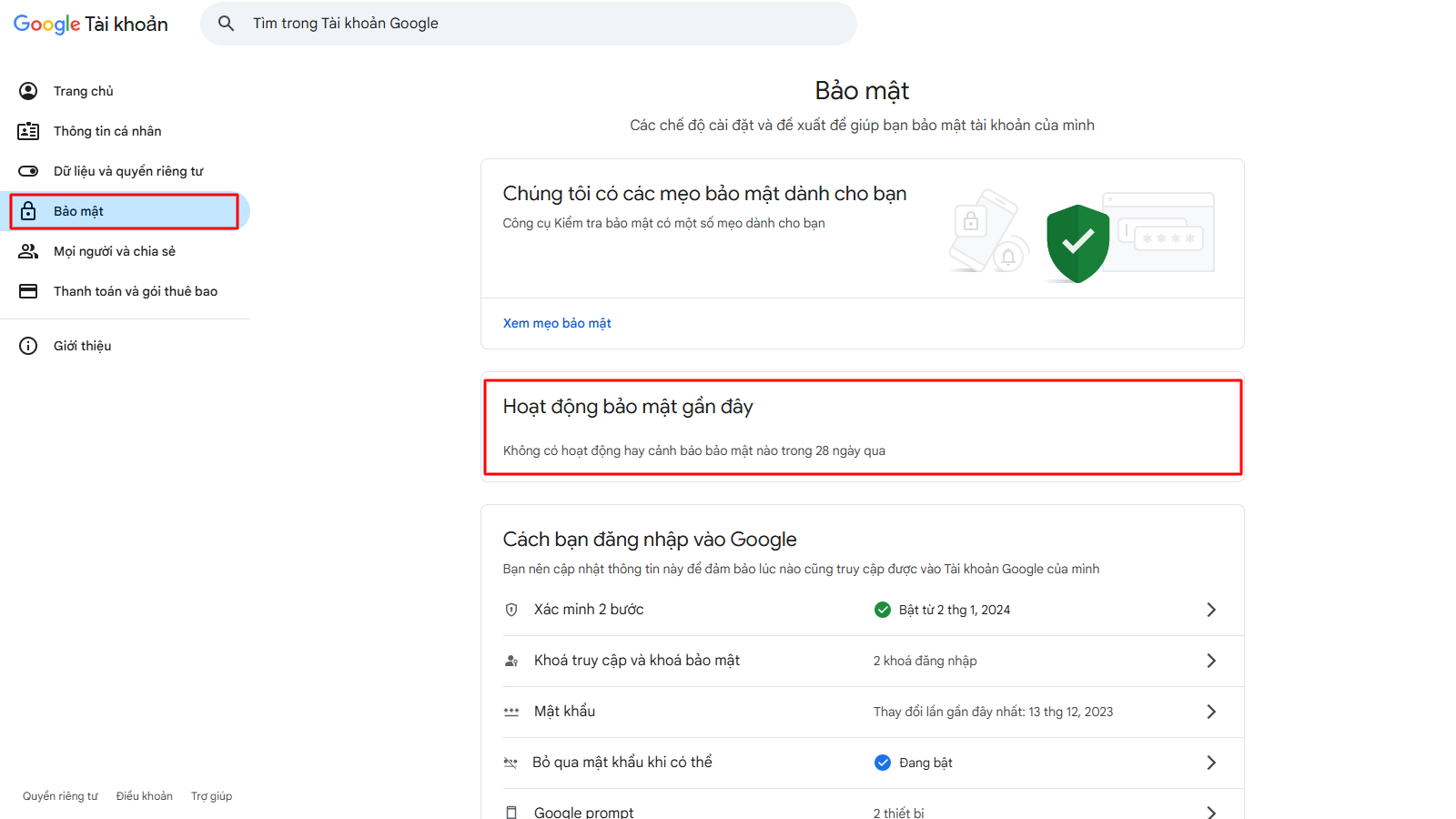
Task: Click the Quyền riêng tư footer link
Action: tap(59, 795)
